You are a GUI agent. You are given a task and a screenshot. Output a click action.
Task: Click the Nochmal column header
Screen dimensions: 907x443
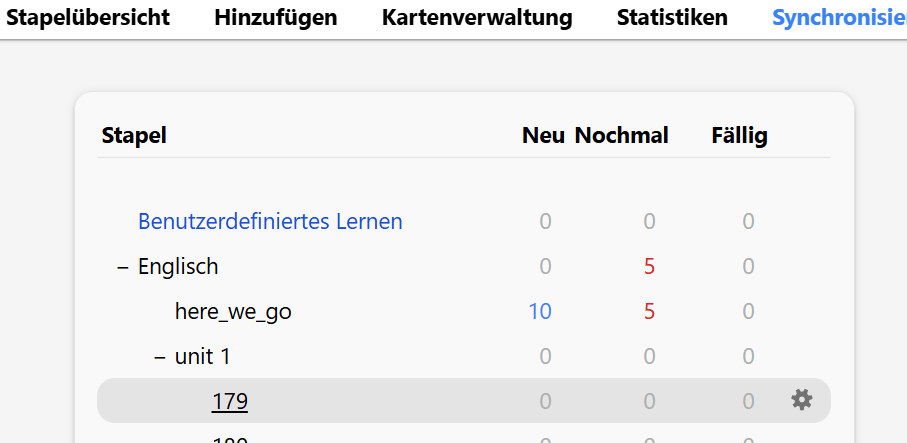pos(622,136)
